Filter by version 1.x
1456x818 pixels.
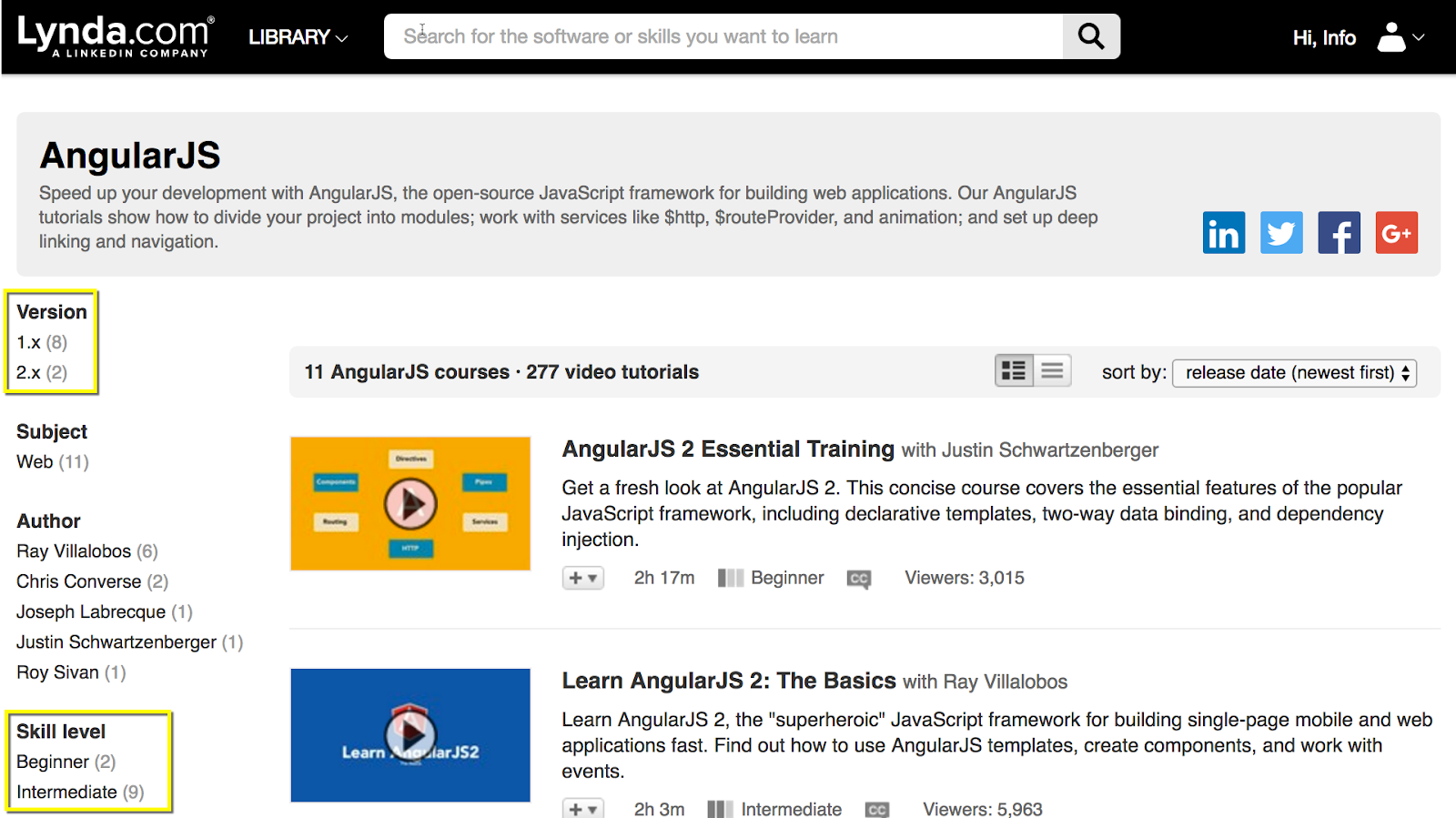click(x=42, y=342)
